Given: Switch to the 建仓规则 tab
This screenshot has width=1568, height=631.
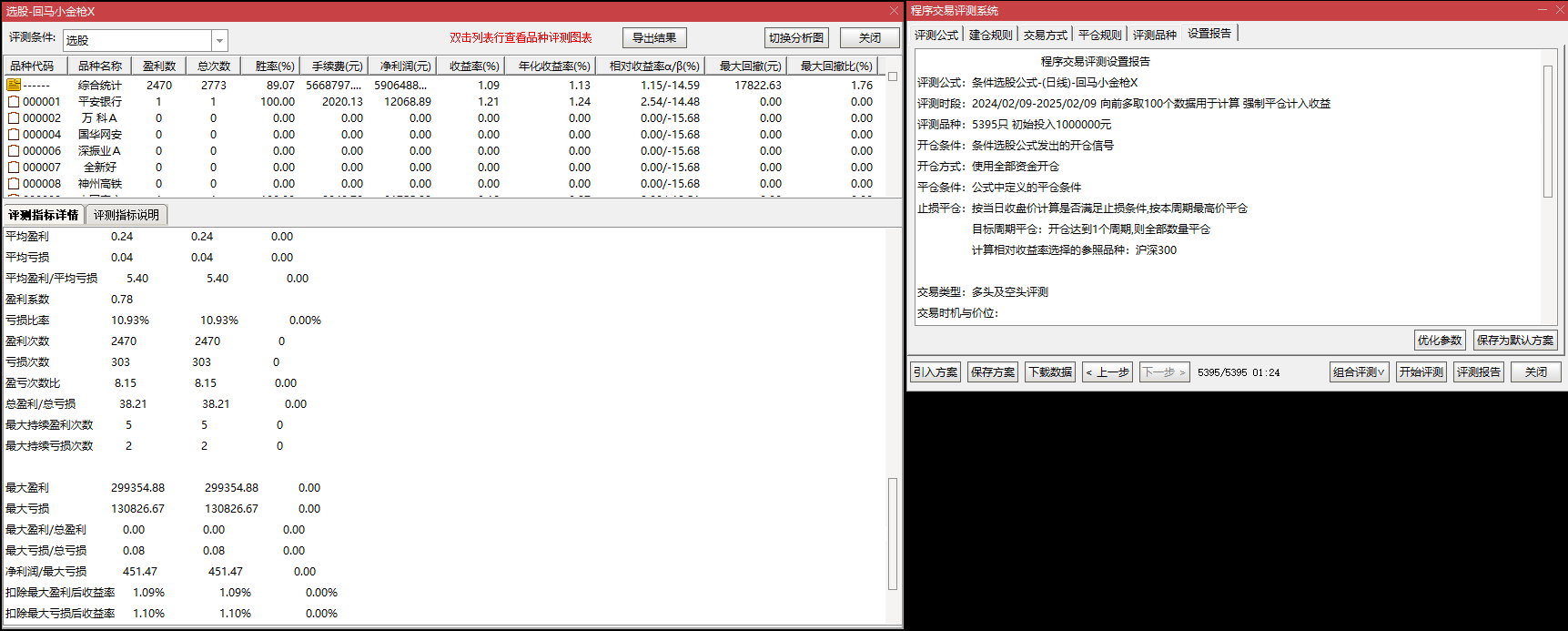Looking at the screenshot, I should click(990, 35).
